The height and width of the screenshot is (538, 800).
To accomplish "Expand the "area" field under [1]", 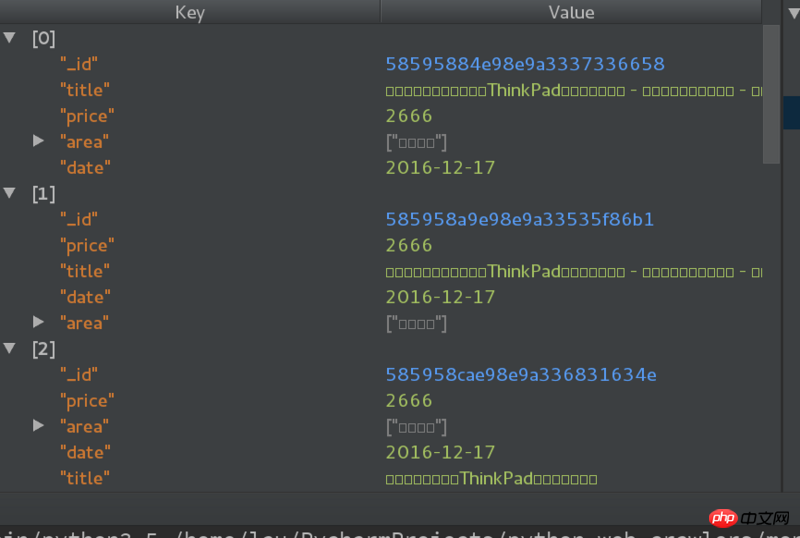I will [x=38, y=322].
